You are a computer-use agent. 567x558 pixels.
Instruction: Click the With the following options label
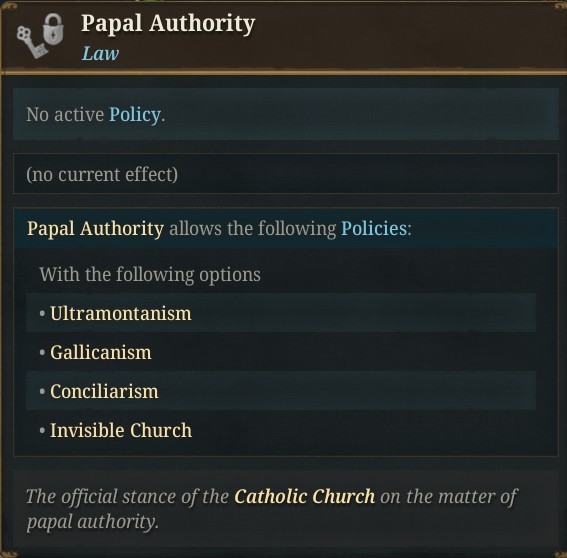150,274
